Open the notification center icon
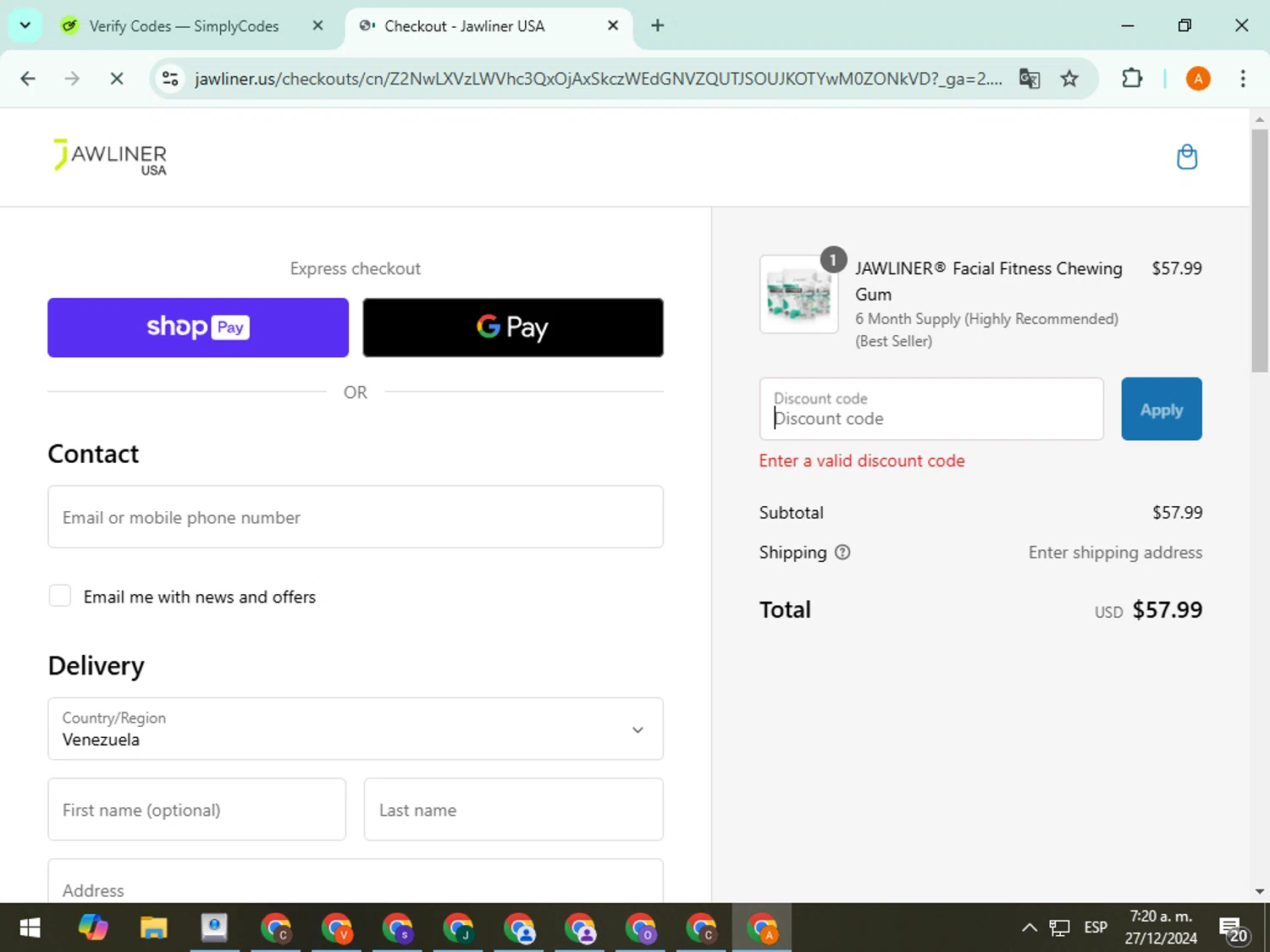1270x952 pixels. tap(1233, 929)
